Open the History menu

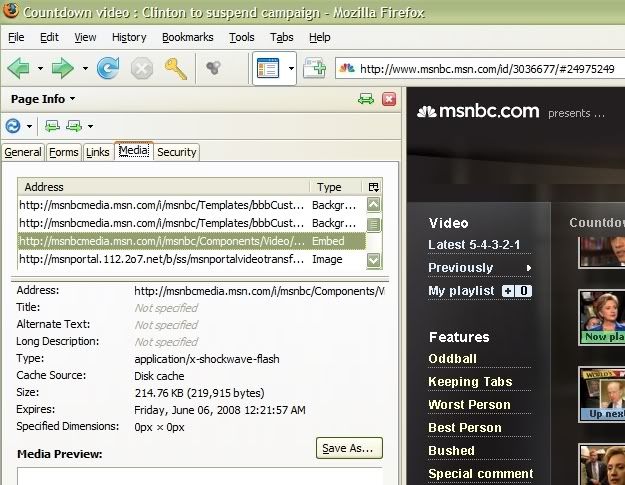pyautogui.click(x=129, y=37)
